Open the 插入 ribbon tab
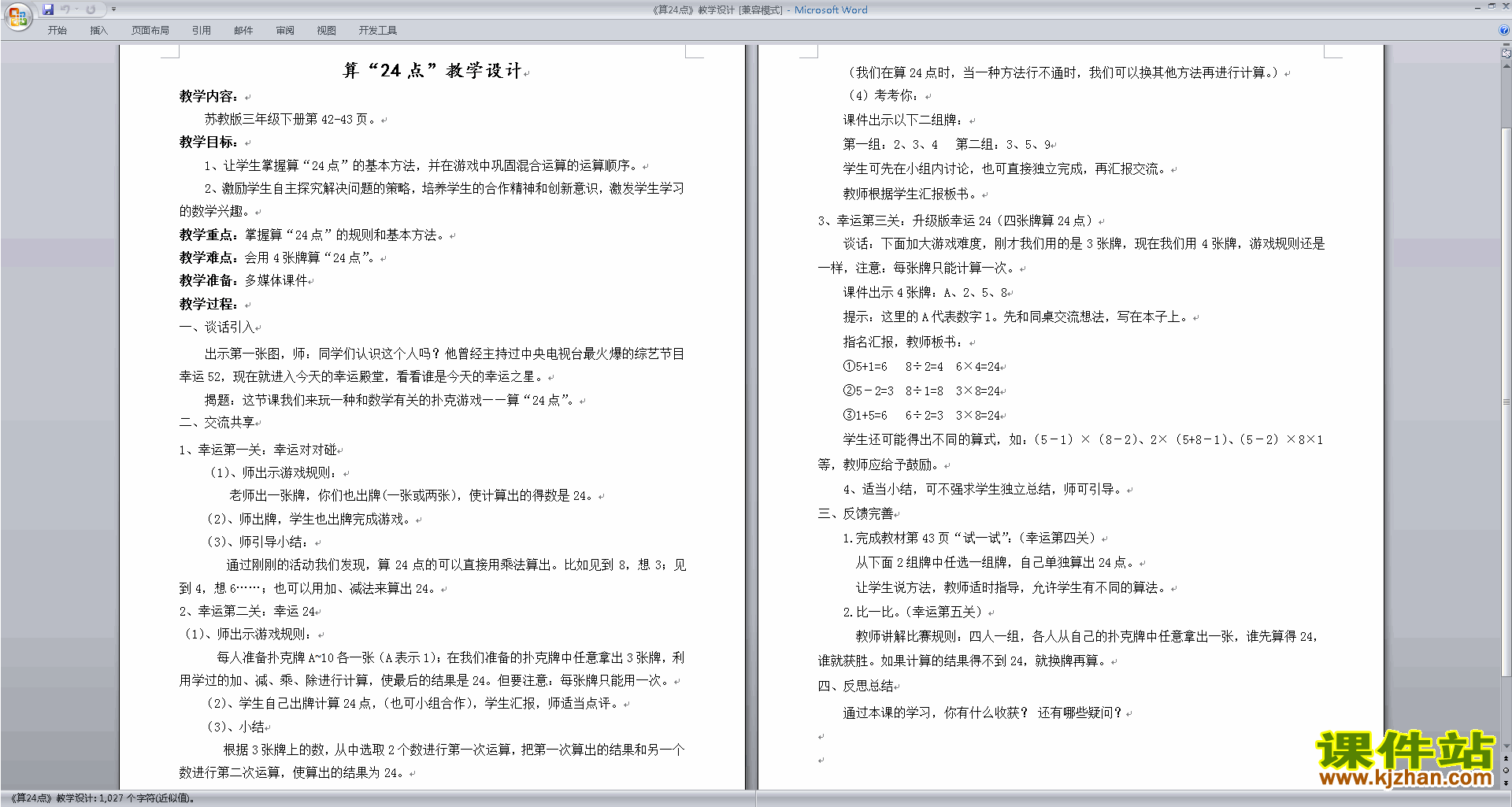The image size is (1512, 807). pyautogui.click(x=98, y=31)
